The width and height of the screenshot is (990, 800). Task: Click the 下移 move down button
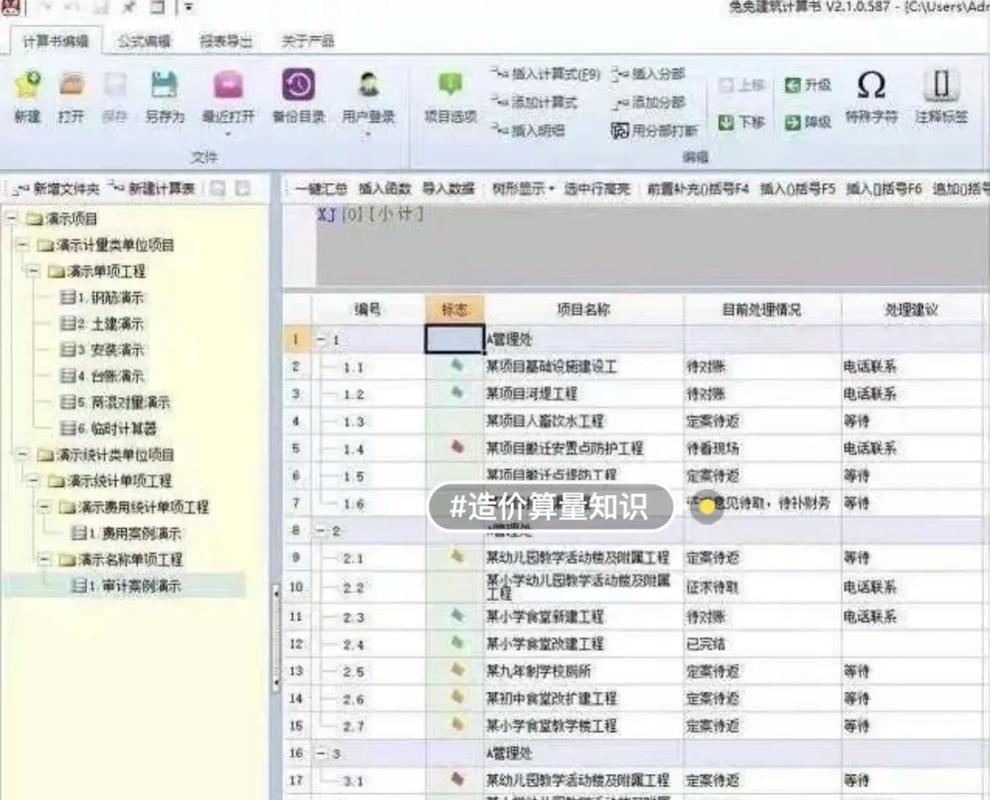(x=742, y=122)
